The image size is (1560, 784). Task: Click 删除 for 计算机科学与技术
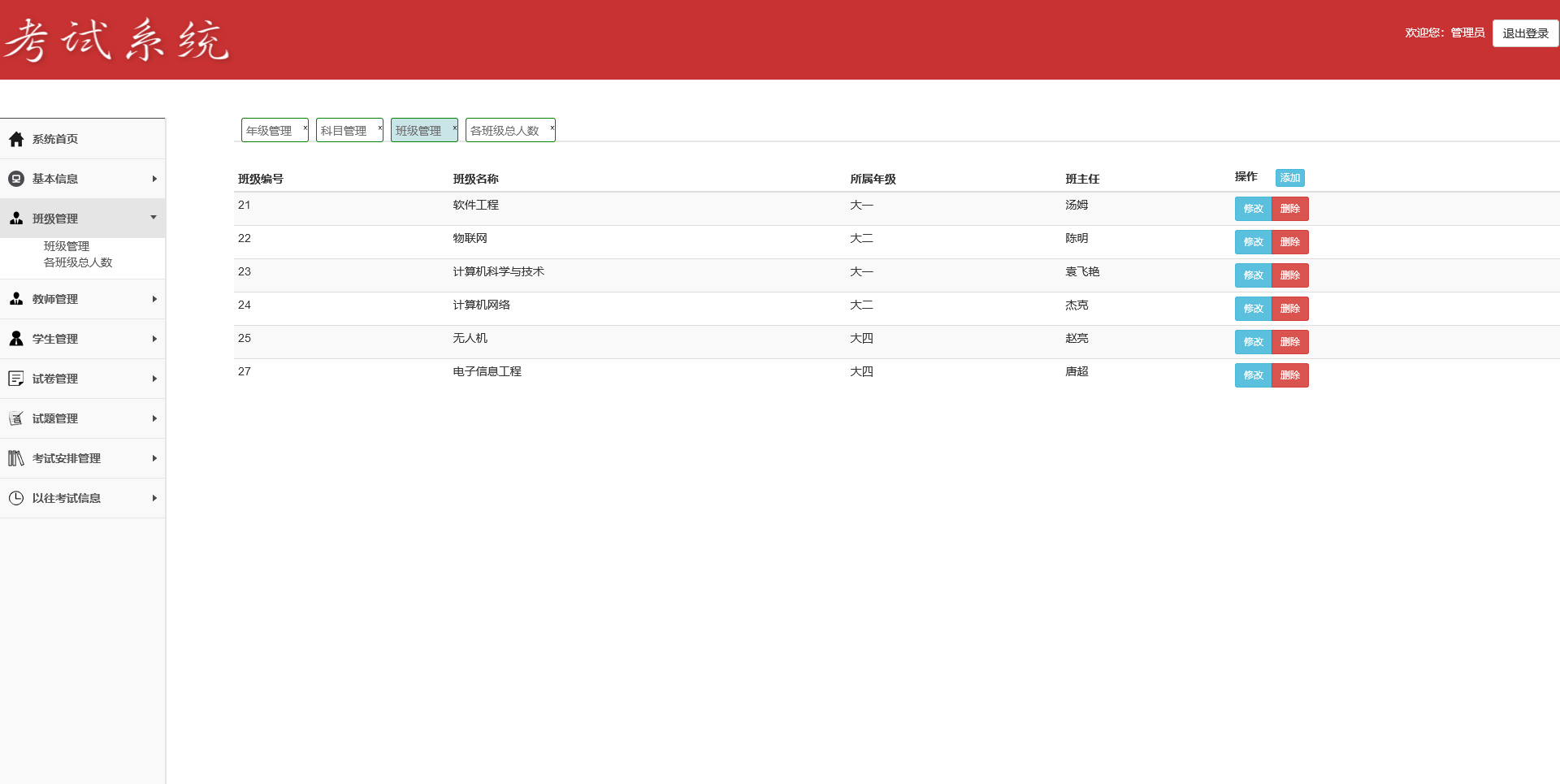[x=1289, y=275]
